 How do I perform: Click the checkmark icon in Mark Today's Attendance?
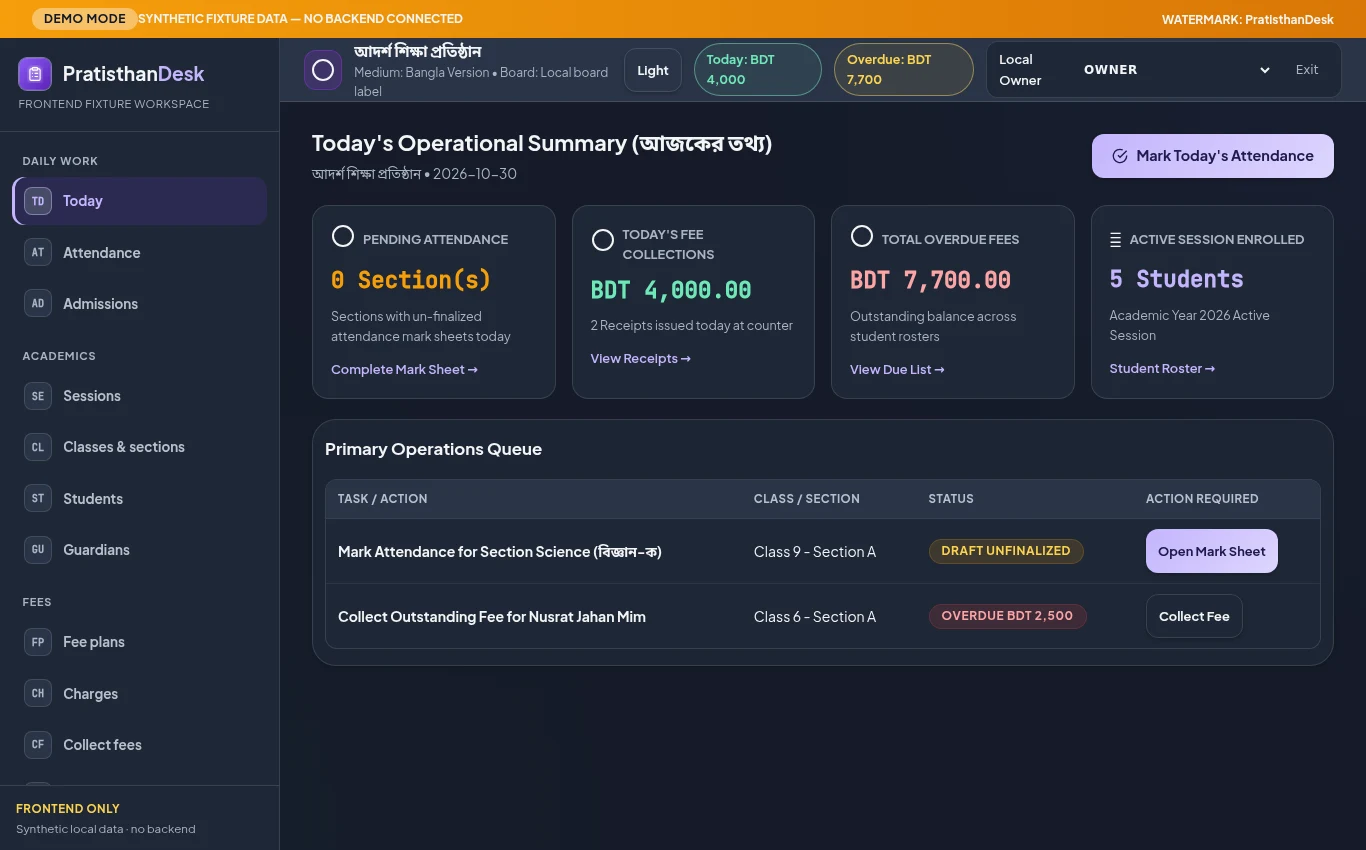tap(1120, 156)
